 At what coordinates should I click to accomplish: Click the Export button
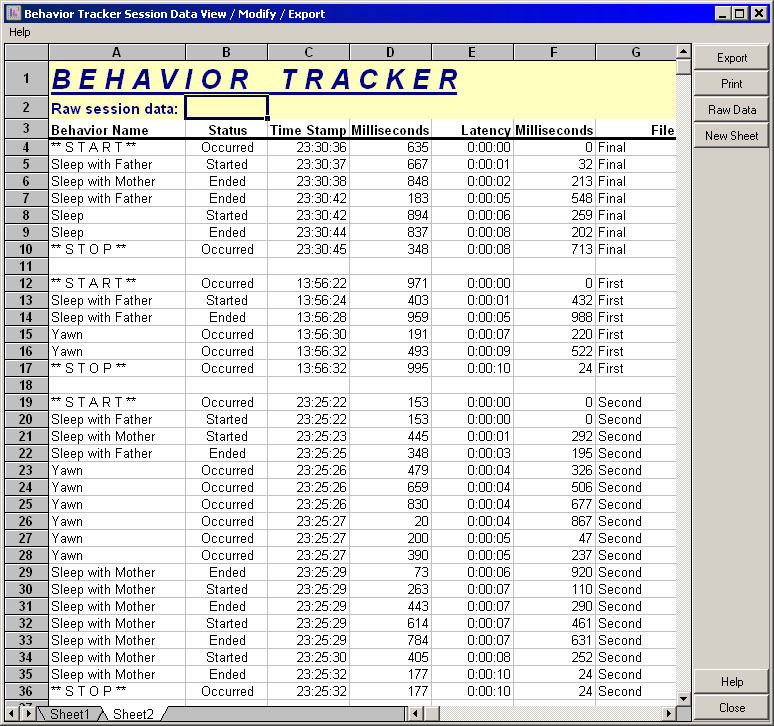[731, 58]
